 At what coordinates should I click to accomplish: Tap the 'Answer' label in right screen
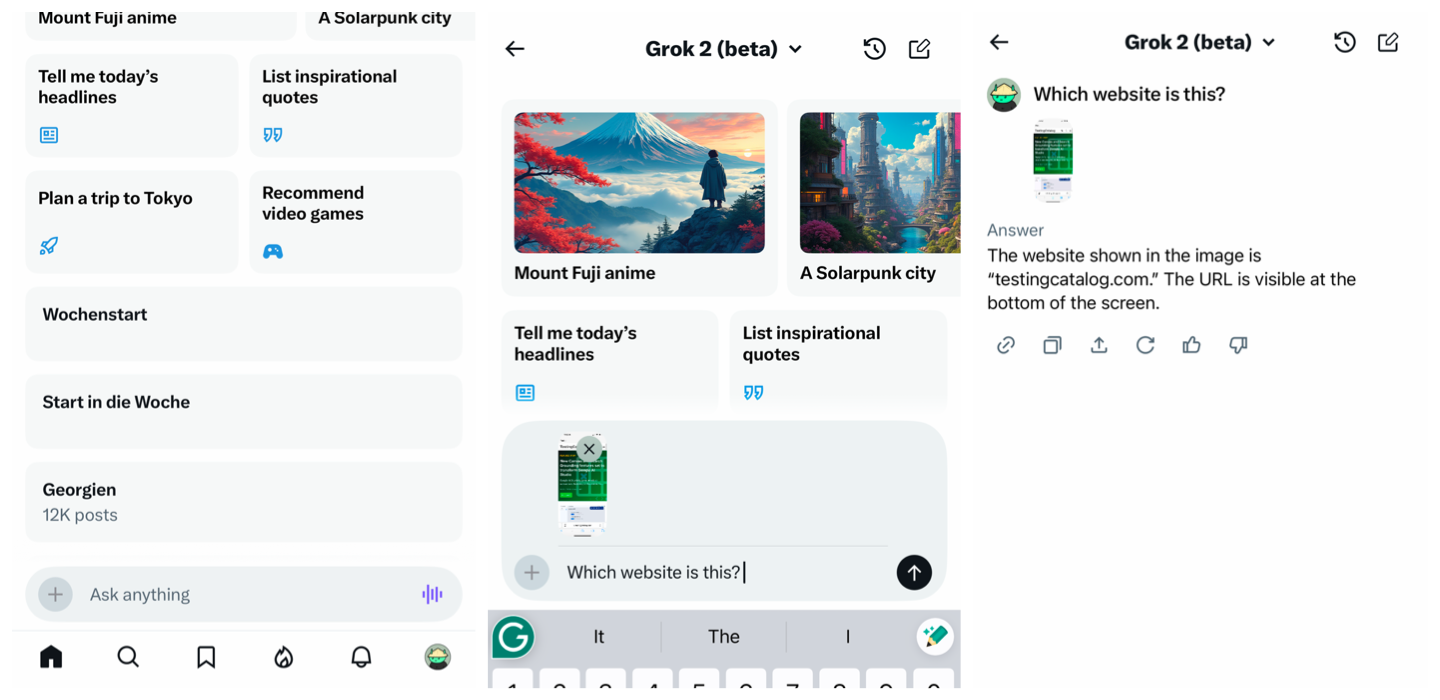[1015, 230]
